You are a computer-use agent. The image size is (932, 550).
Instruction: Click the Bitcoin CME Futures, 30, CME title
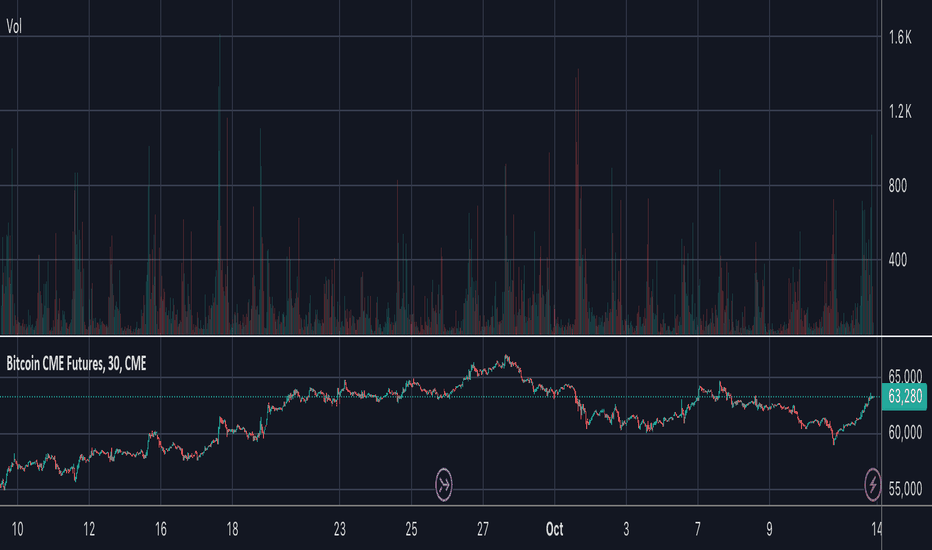tap(76, 364)
